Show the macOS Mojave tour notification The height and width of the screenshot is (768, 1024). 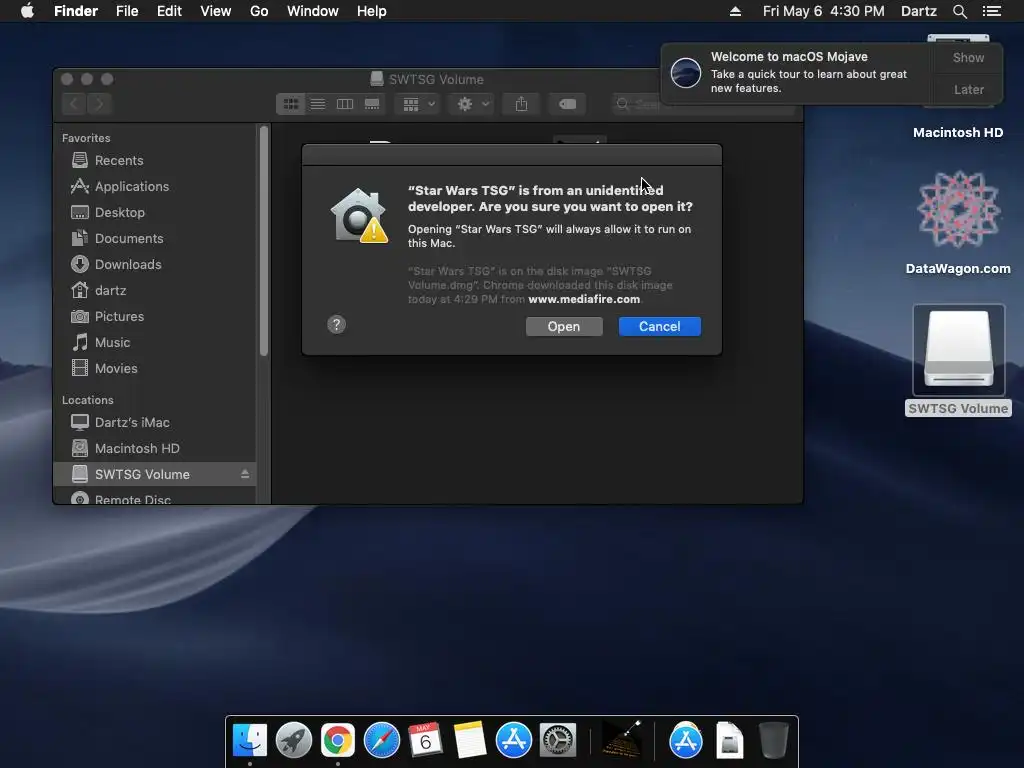pyautogui.click(x=968, y=57)
